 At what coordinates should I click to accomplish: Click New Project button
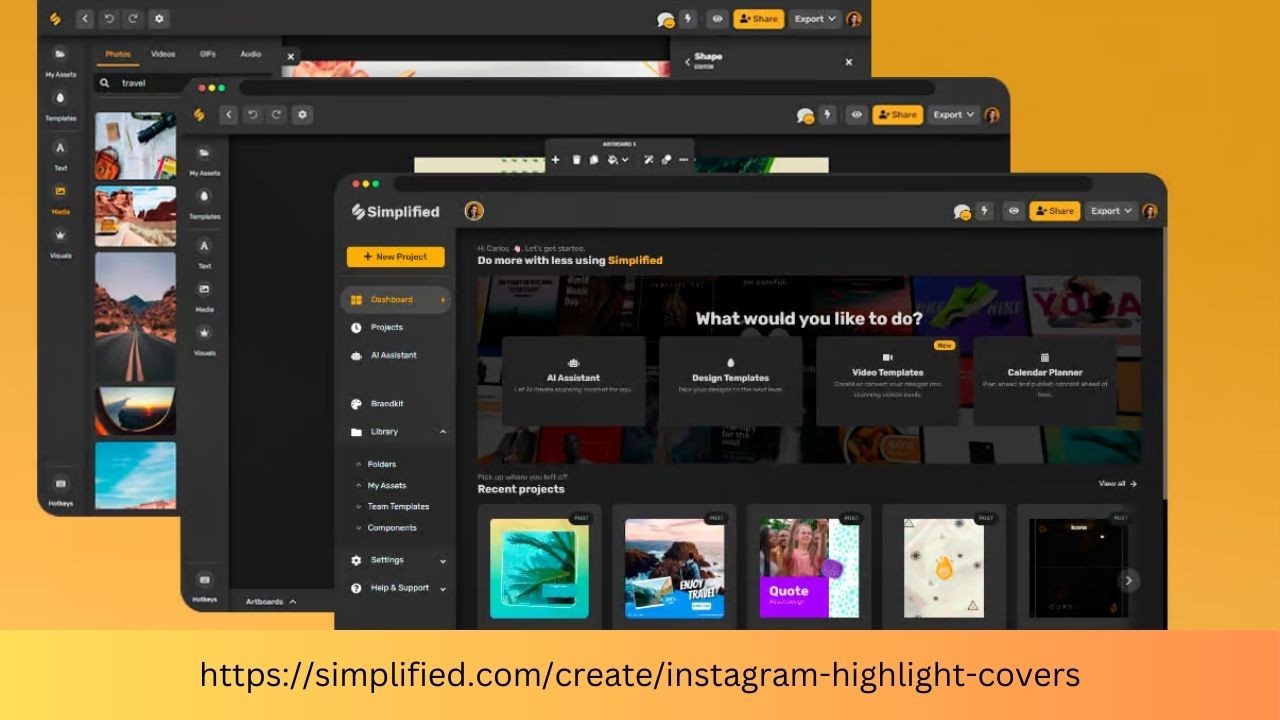coord(396,257)
